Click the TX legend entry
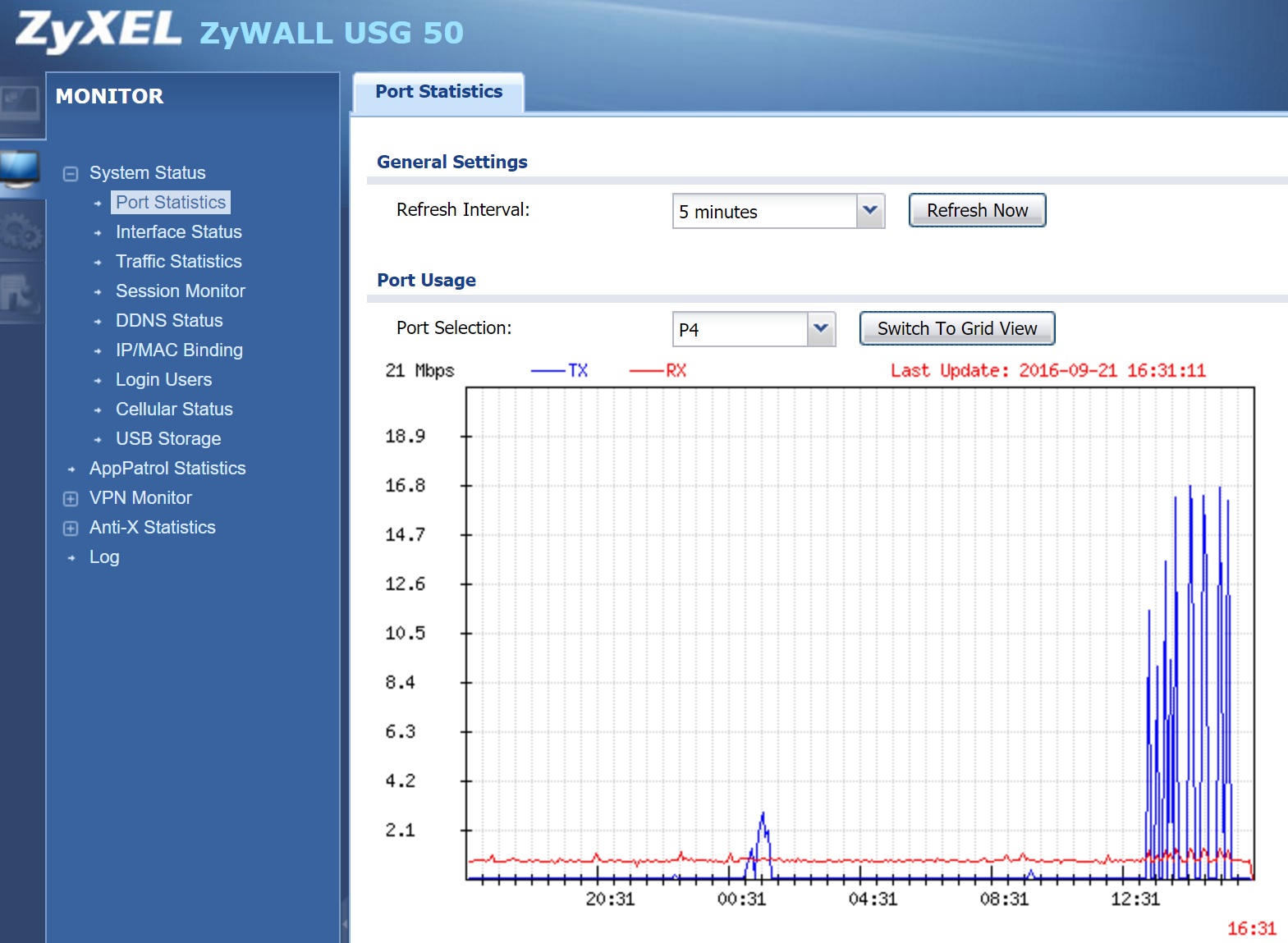The height and width of the screenshot is (943, 1288). 560,370
